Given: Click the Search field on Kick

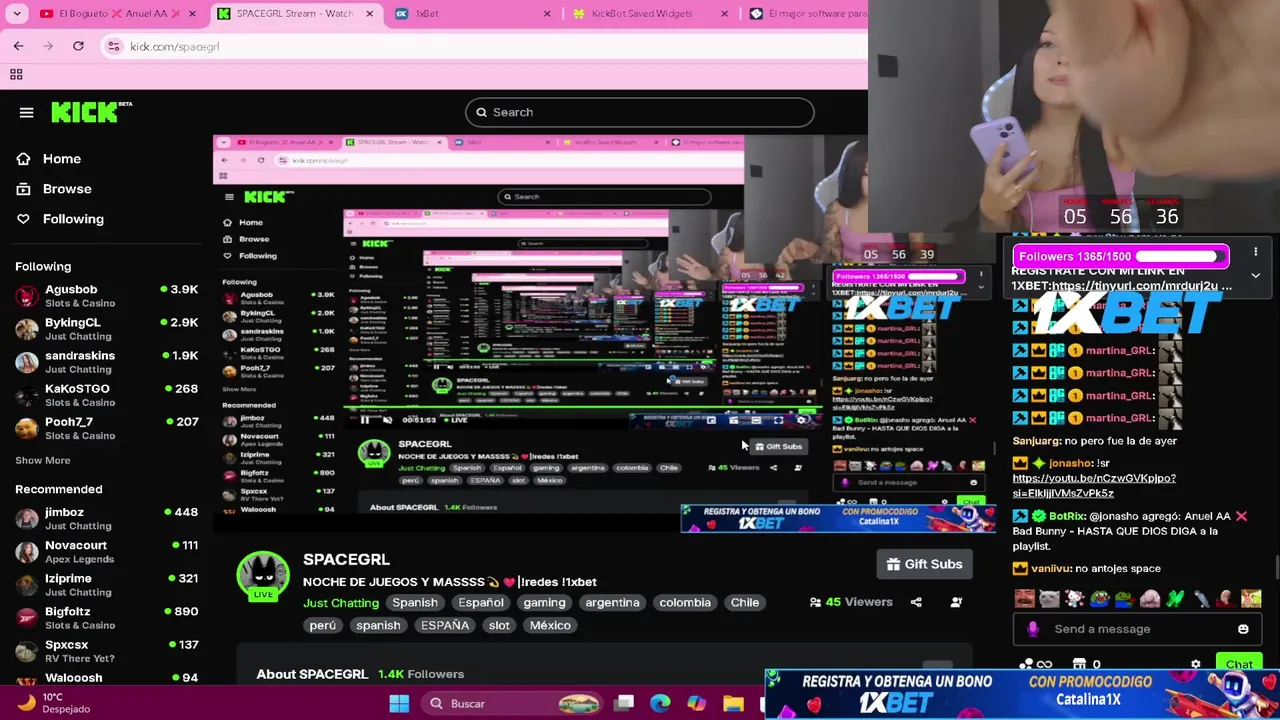Looking at the screenshot, I should click(x=640, y=112).
